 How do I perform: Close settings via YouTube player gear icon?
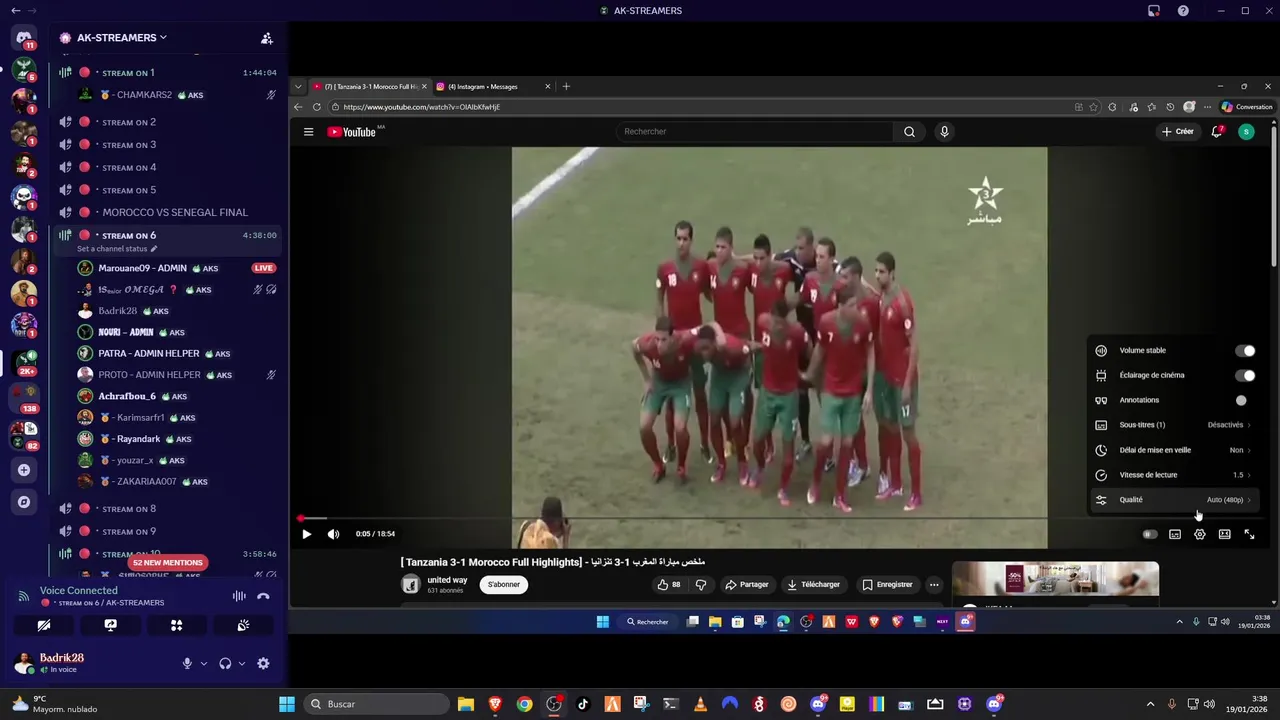point(1200,534)
